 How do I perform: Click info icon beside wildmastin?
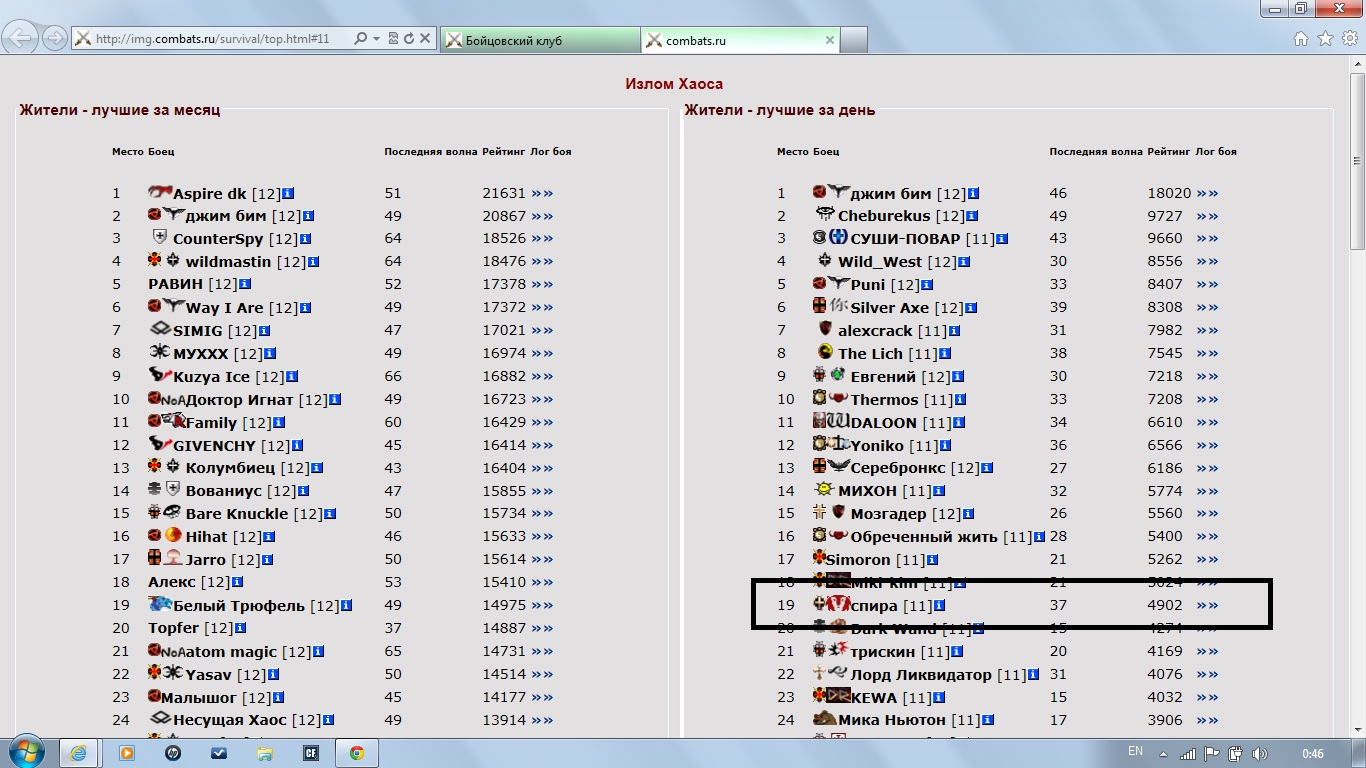pyautogui.click(x=314, y=262)
